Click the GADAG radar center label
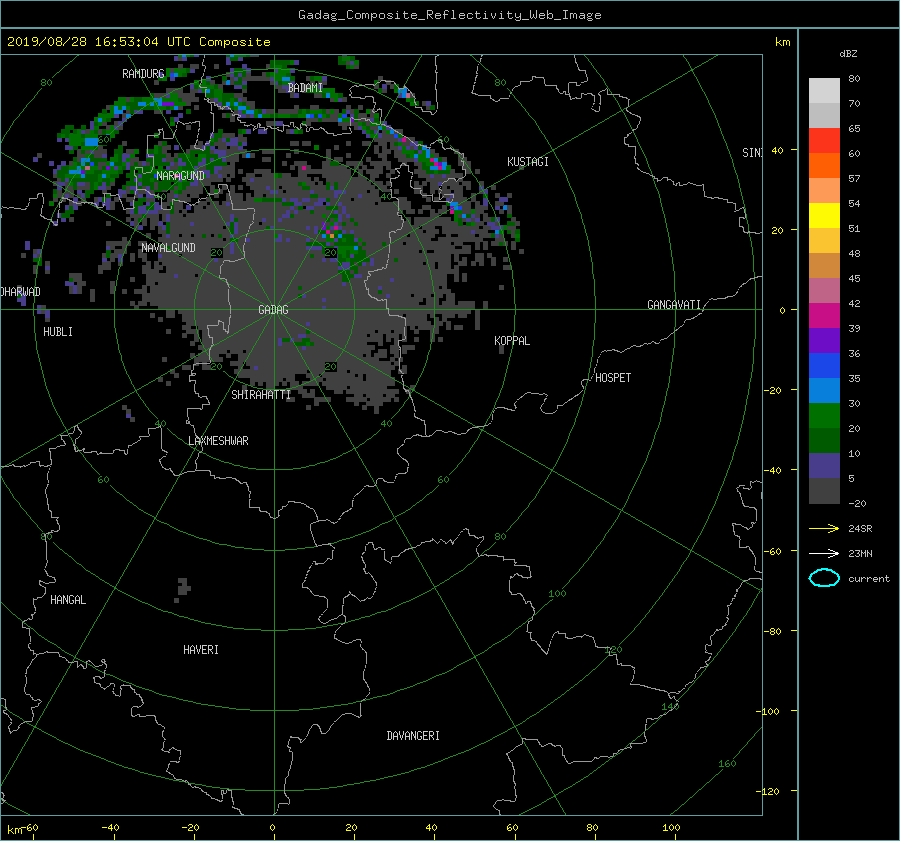The width and height of the screenshot is (900, 841). [273, 310]
